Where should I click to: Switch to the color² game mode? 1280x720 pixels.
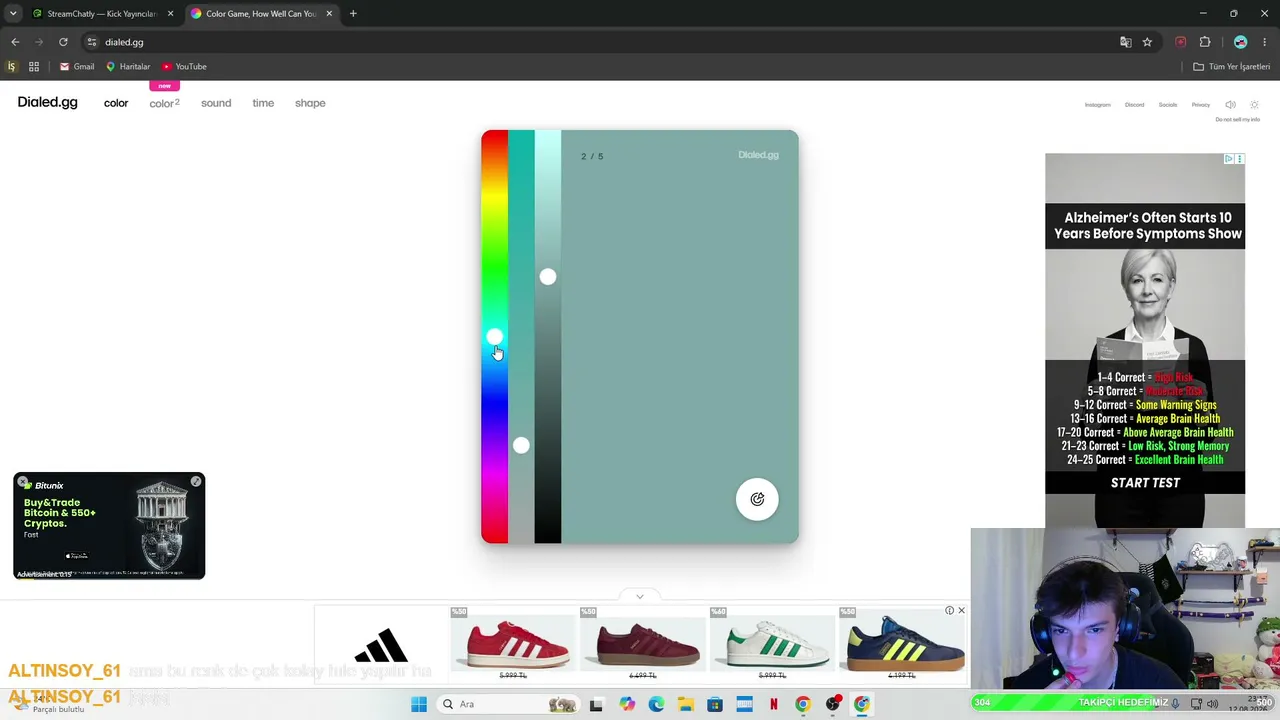coord(164,103)
